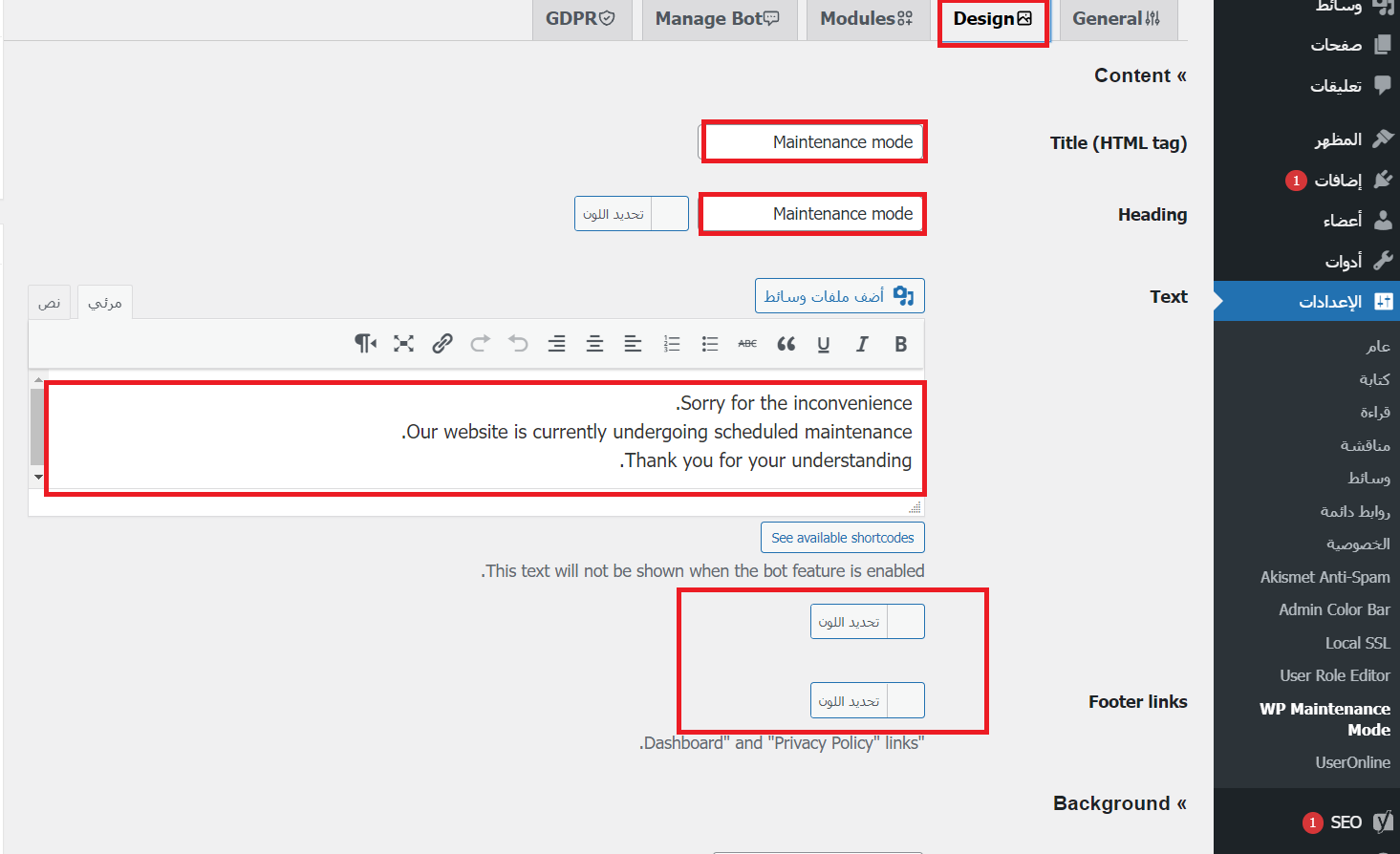Center align the editor text
The width and height of the screenshot is (1400, 854).
[594, 344]
